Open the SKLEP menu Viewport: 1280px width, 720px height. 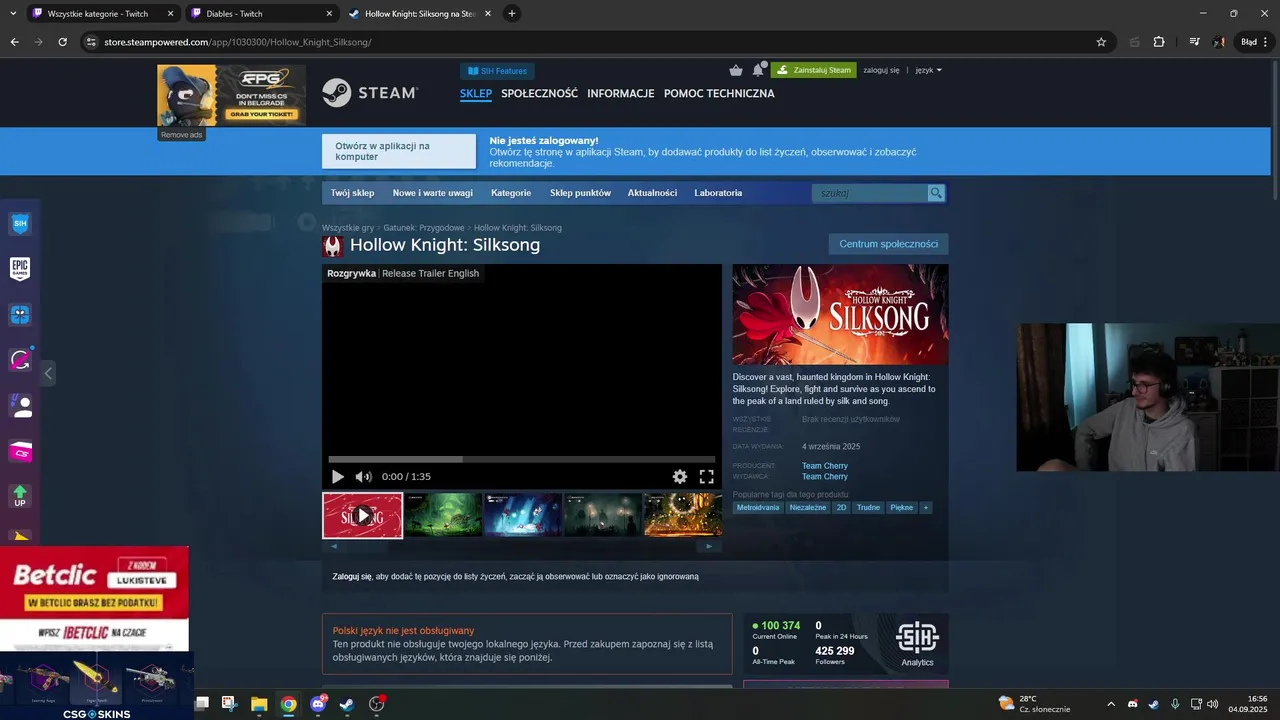pyautogui.click(x=476, y=93)
